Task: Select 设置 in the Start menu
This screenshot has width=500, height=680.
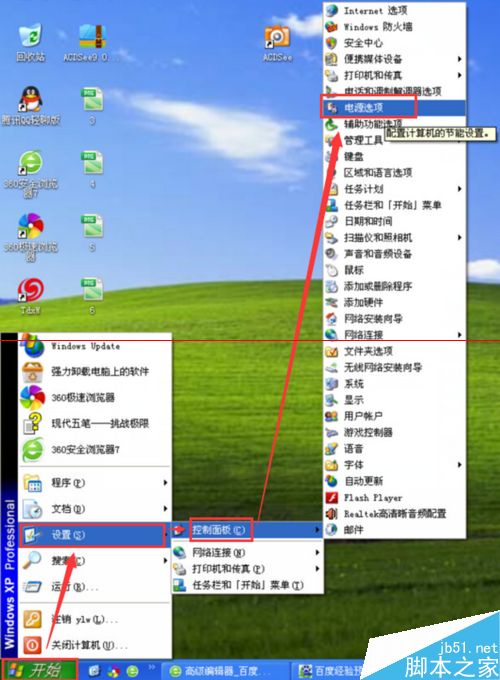Action: (93, 535)
